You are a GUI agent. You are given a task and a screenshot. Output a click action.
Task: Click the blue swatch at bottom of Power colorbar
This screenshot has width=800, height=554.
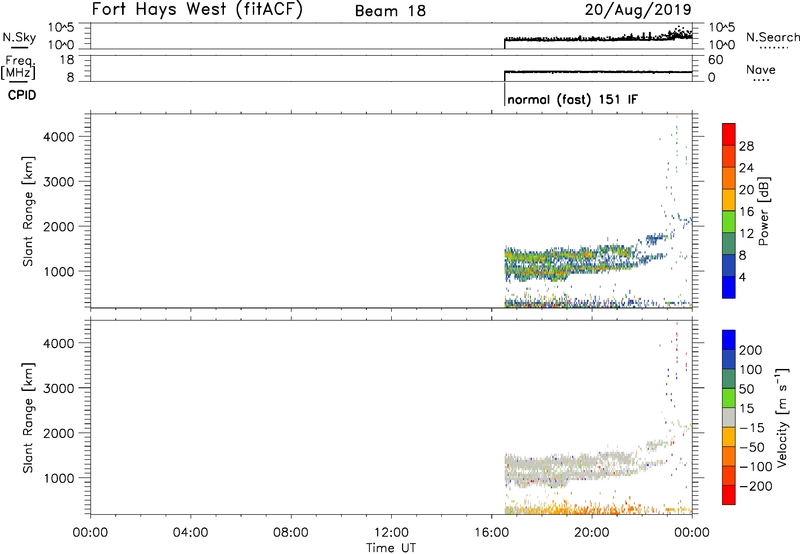[729, 288]
